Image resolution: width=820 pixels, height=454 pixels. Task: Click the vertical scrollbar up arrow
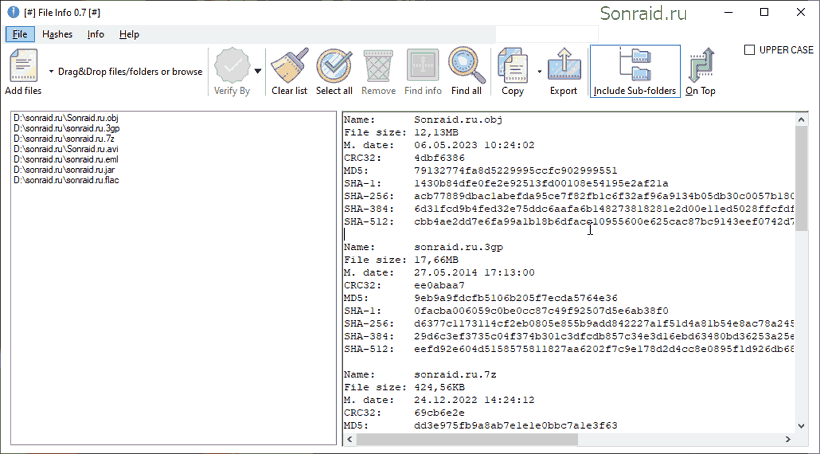(x=802, y=120)
